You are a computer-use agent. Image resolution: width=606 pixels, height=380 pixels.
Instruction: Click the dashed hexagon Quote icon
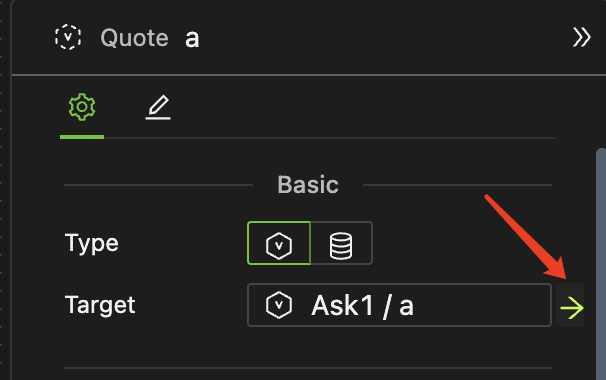(x=68, y=37)
